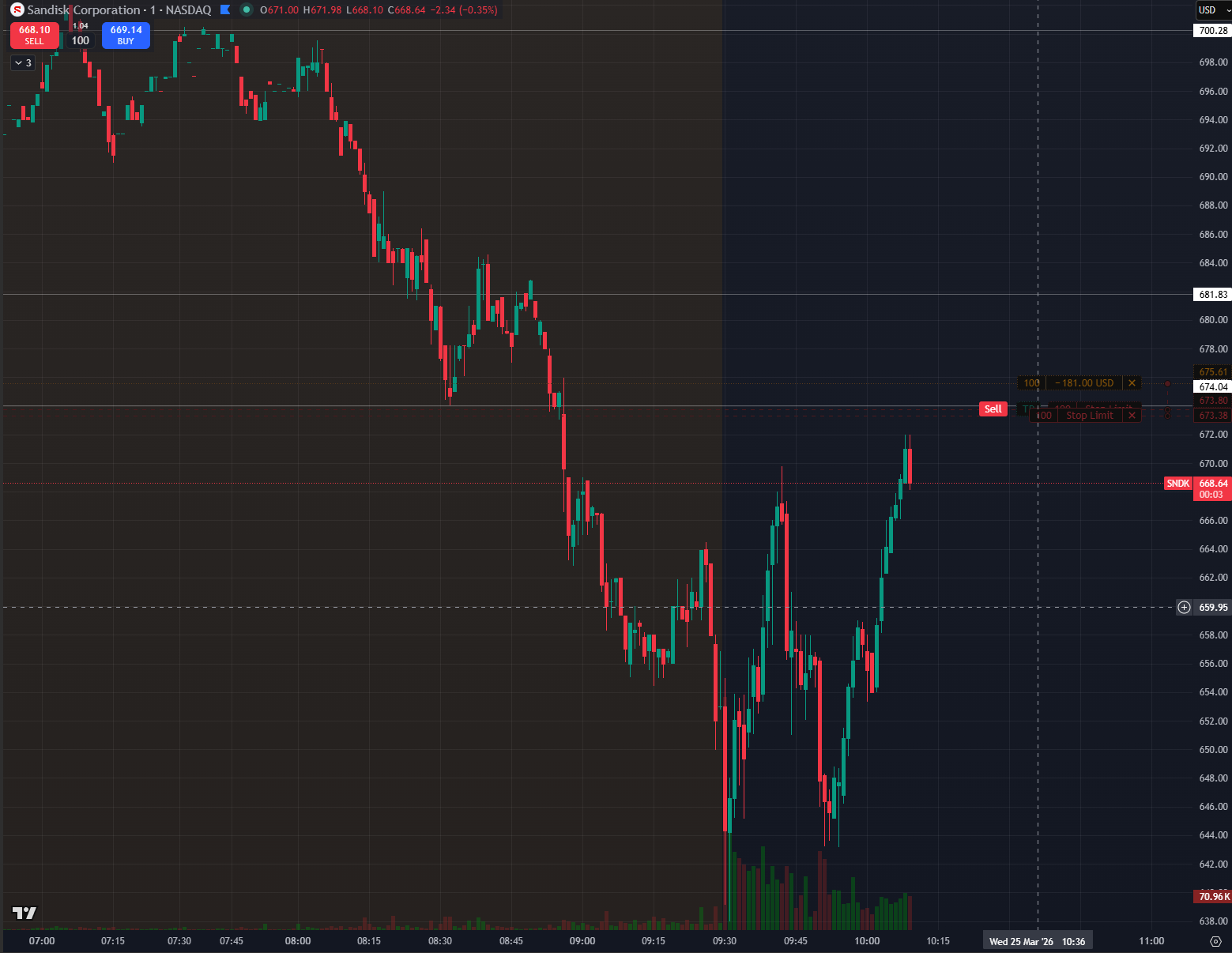Viewport: 1232px width, 953px height.
Task: Open chart settings hexagon icon at bottom right
Action: (1216, 941)
